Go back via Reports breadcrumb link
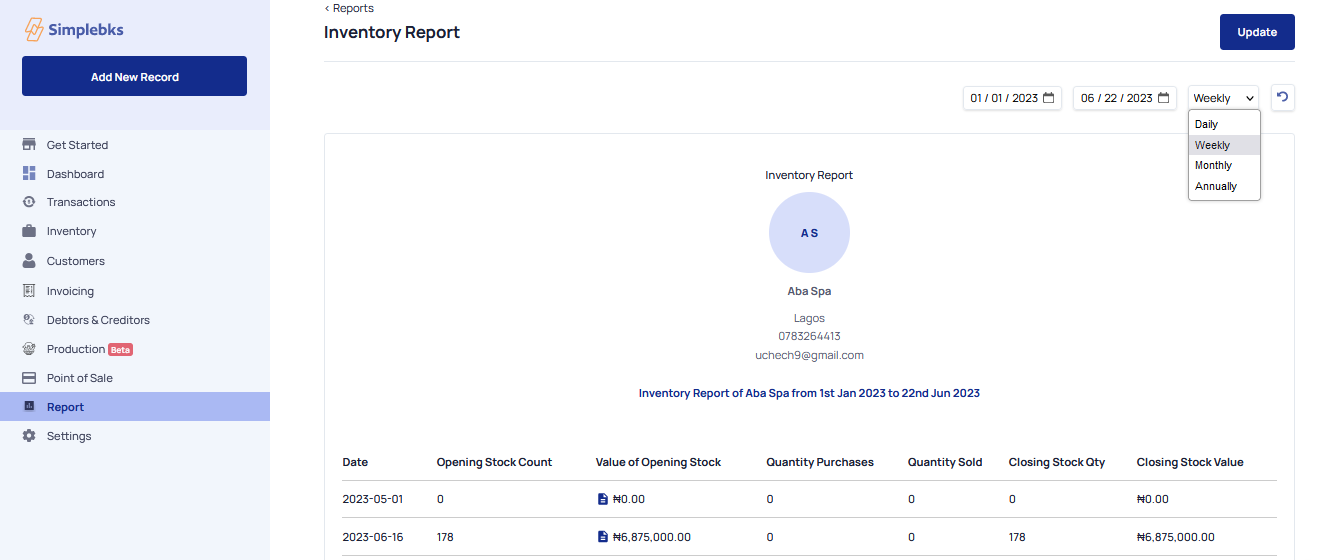This screenshot has height=560, width=1322. [352, 8]
